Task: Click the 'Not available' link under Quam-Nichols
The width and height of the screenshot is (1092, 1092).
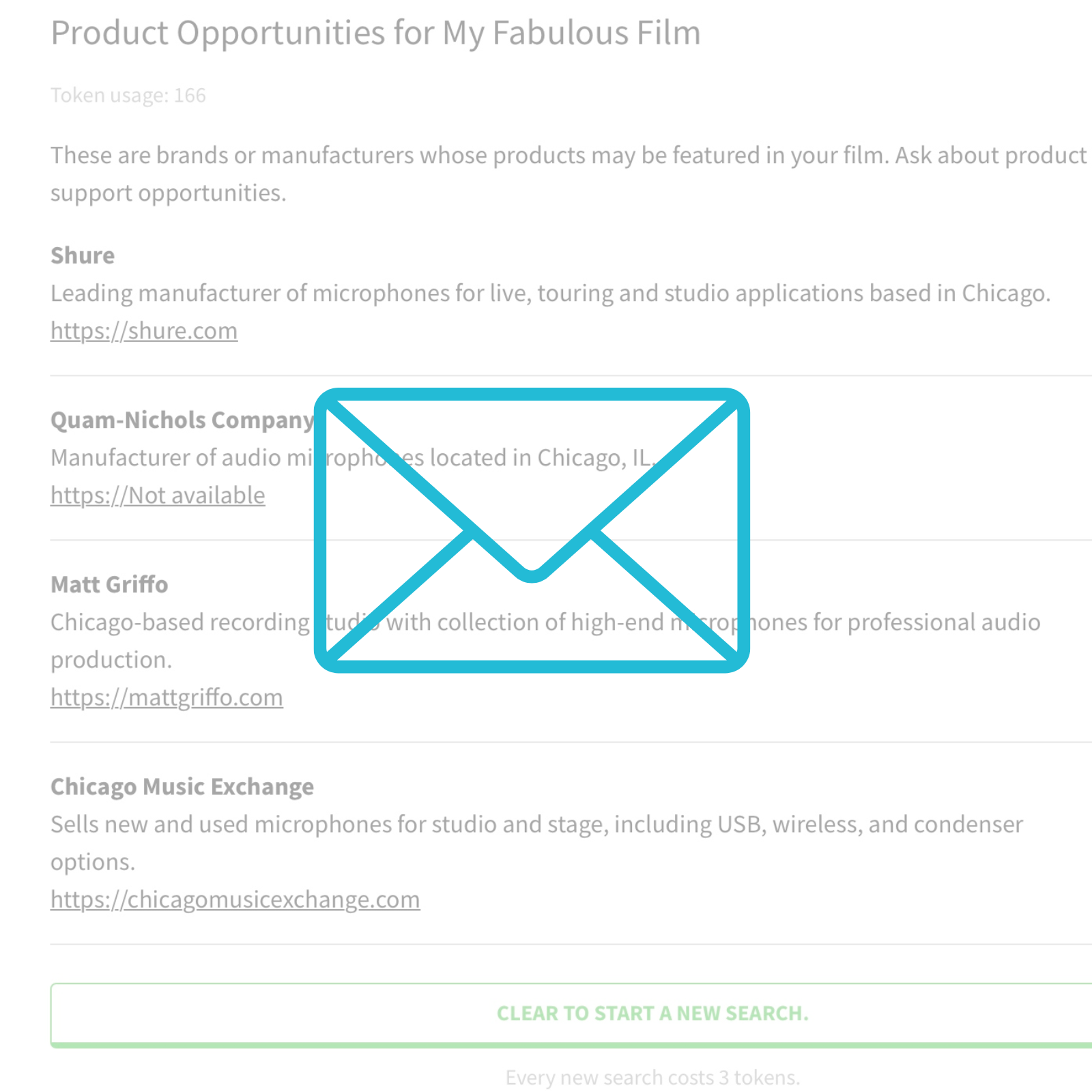Action: 157,495
